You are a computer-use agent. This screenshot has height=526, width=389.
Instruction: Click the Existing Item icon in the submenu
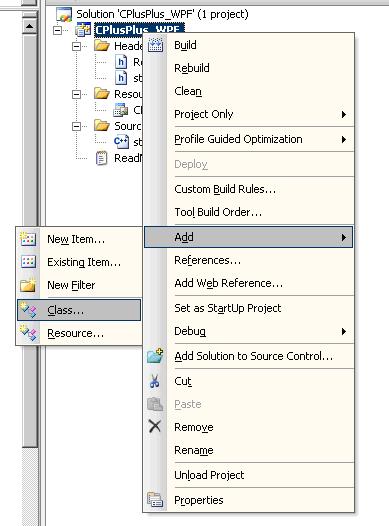(28, 262)
